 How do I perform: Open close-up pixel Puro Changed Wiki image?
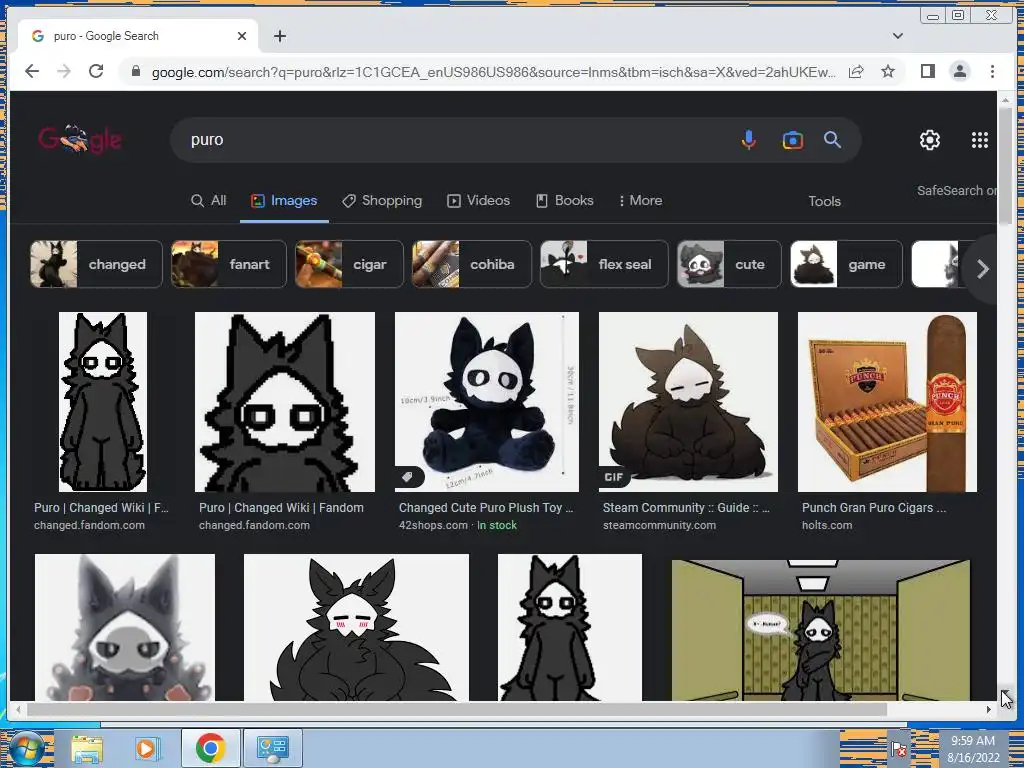tap(285, 402)
